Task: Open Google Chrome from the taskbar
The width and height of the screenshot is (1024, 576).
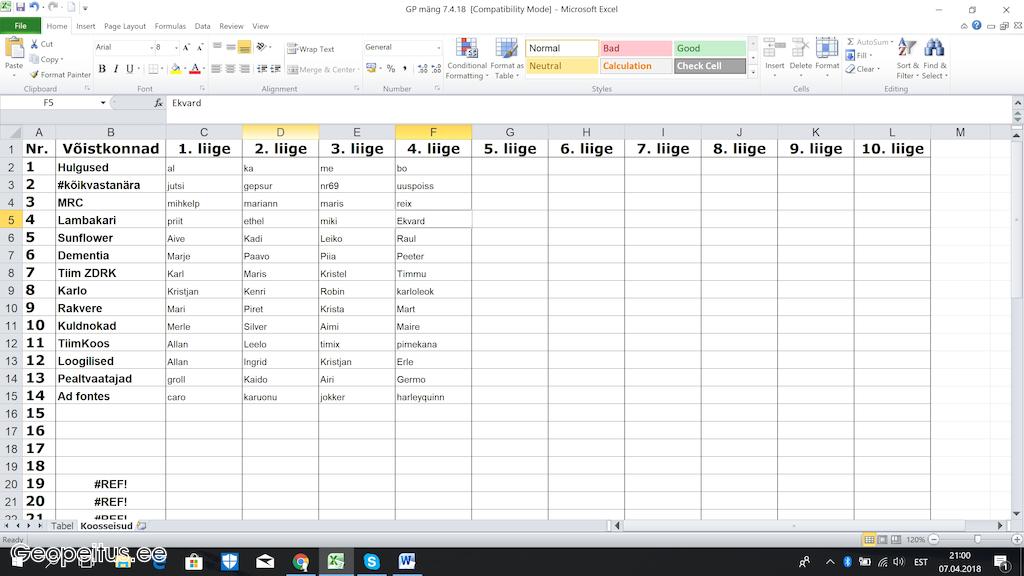Action: click(x=300, y=561)
